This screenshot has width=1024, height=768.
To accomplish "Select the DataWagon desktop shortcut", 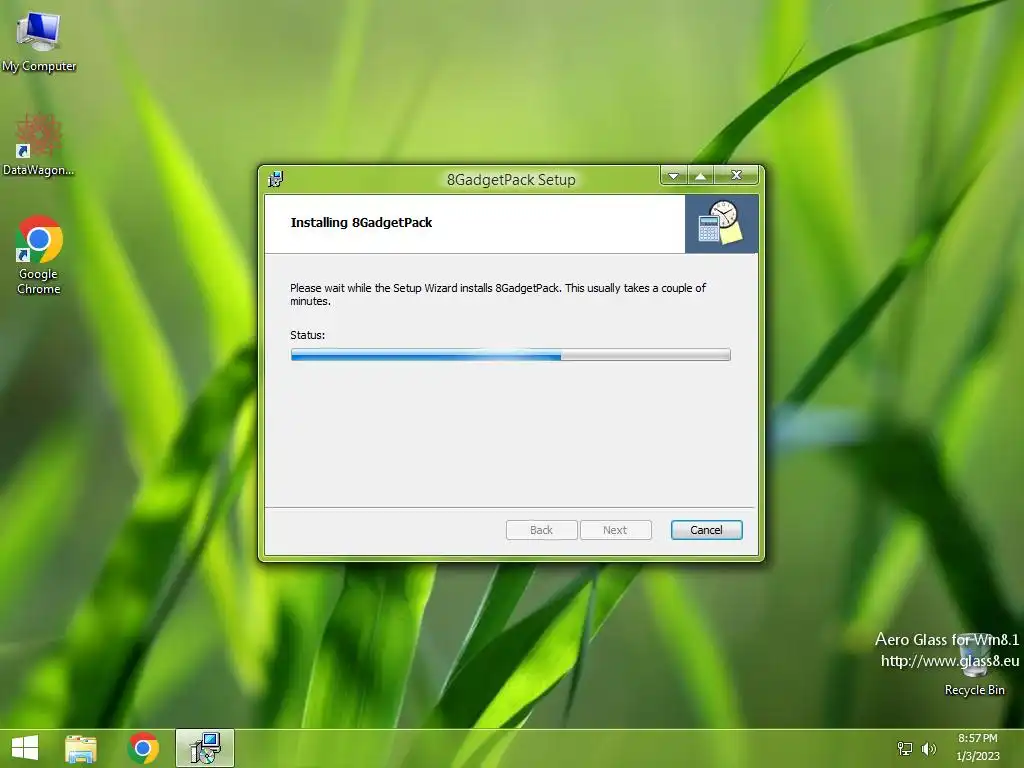I will point(39,145).
